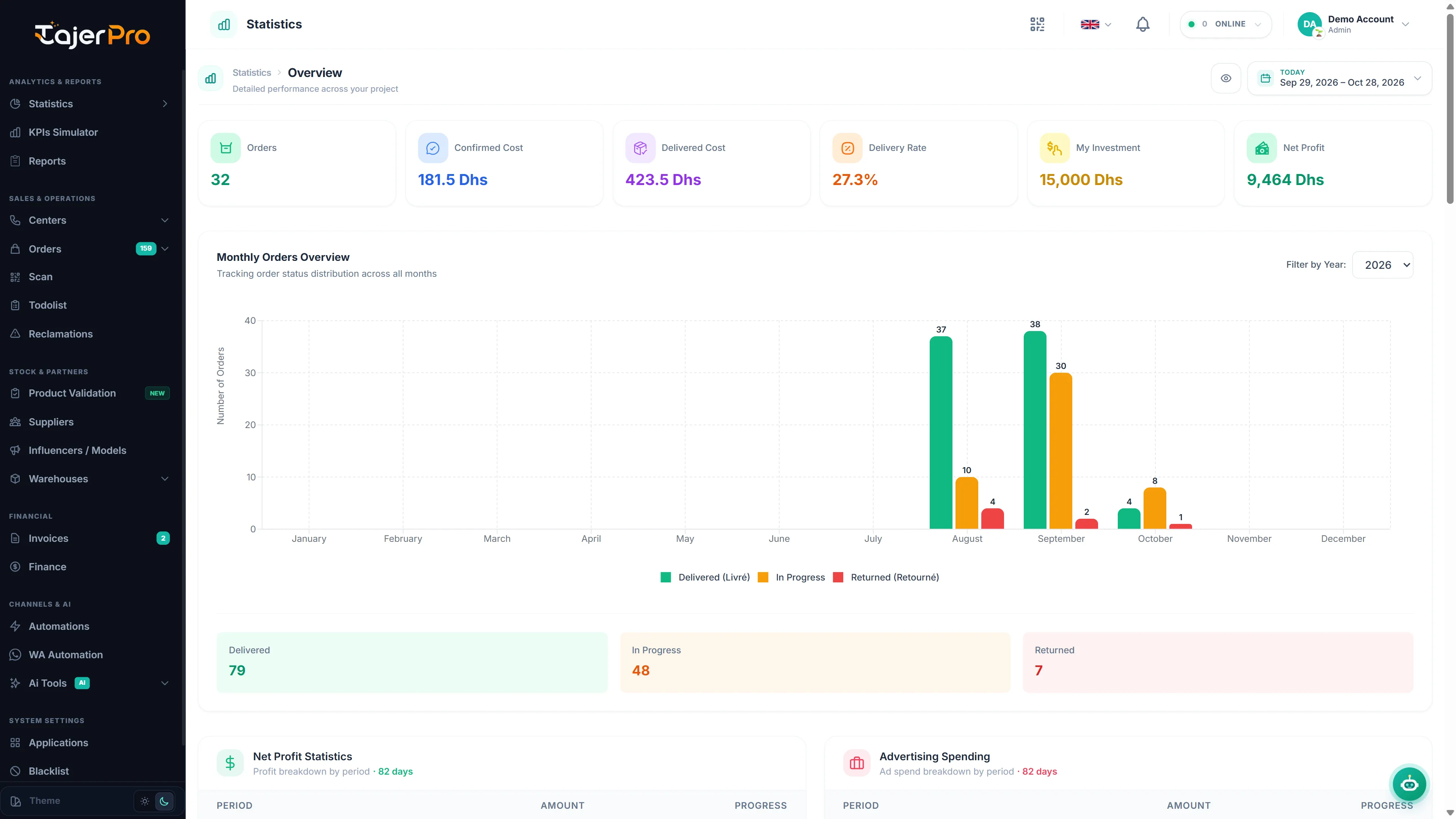Click the Overview breadcrumb chart icon
The height and width of the screenshot is (819, 1456).
point(211,78)
